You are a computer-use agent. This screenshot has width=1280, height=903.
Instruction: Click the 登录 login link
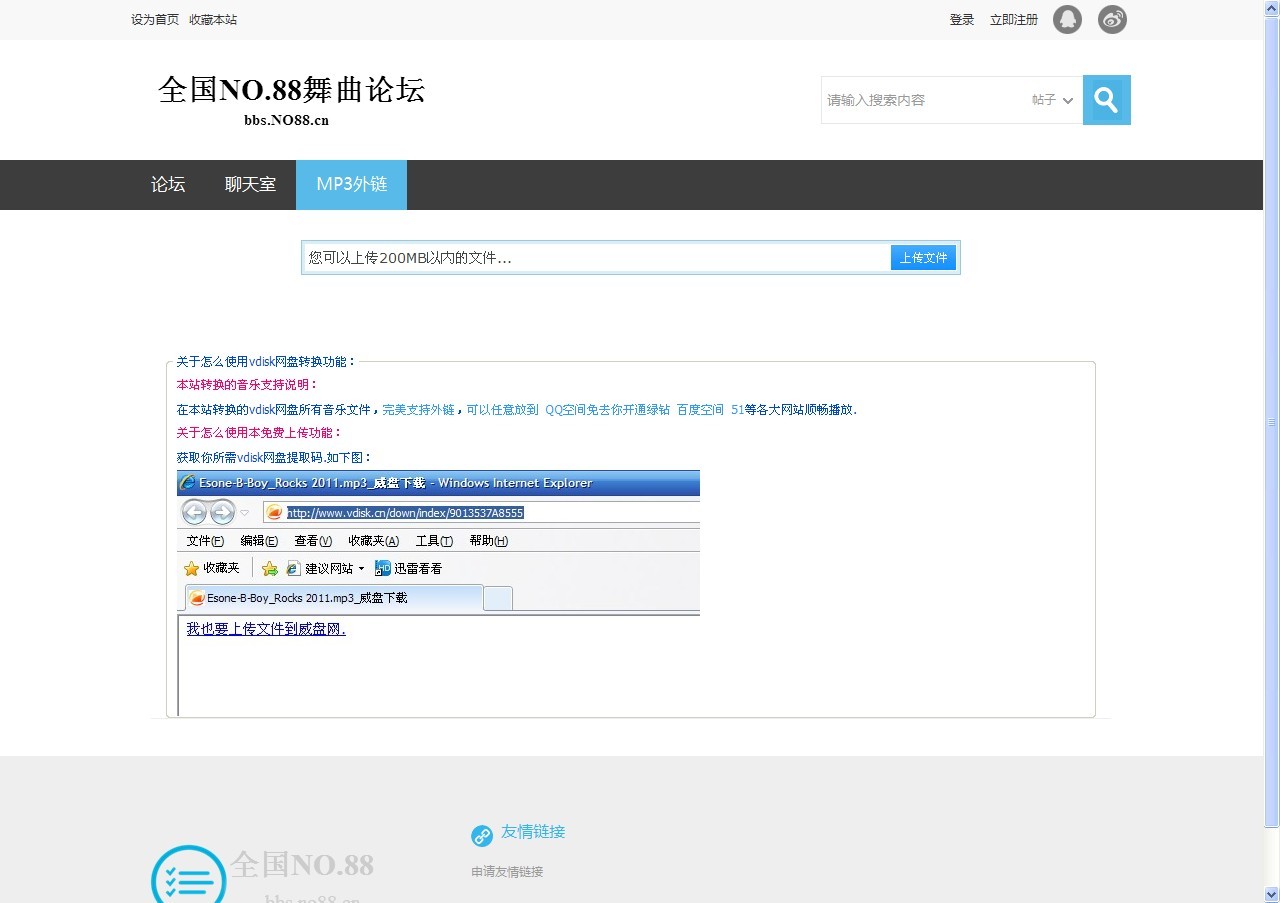point(961,20)
